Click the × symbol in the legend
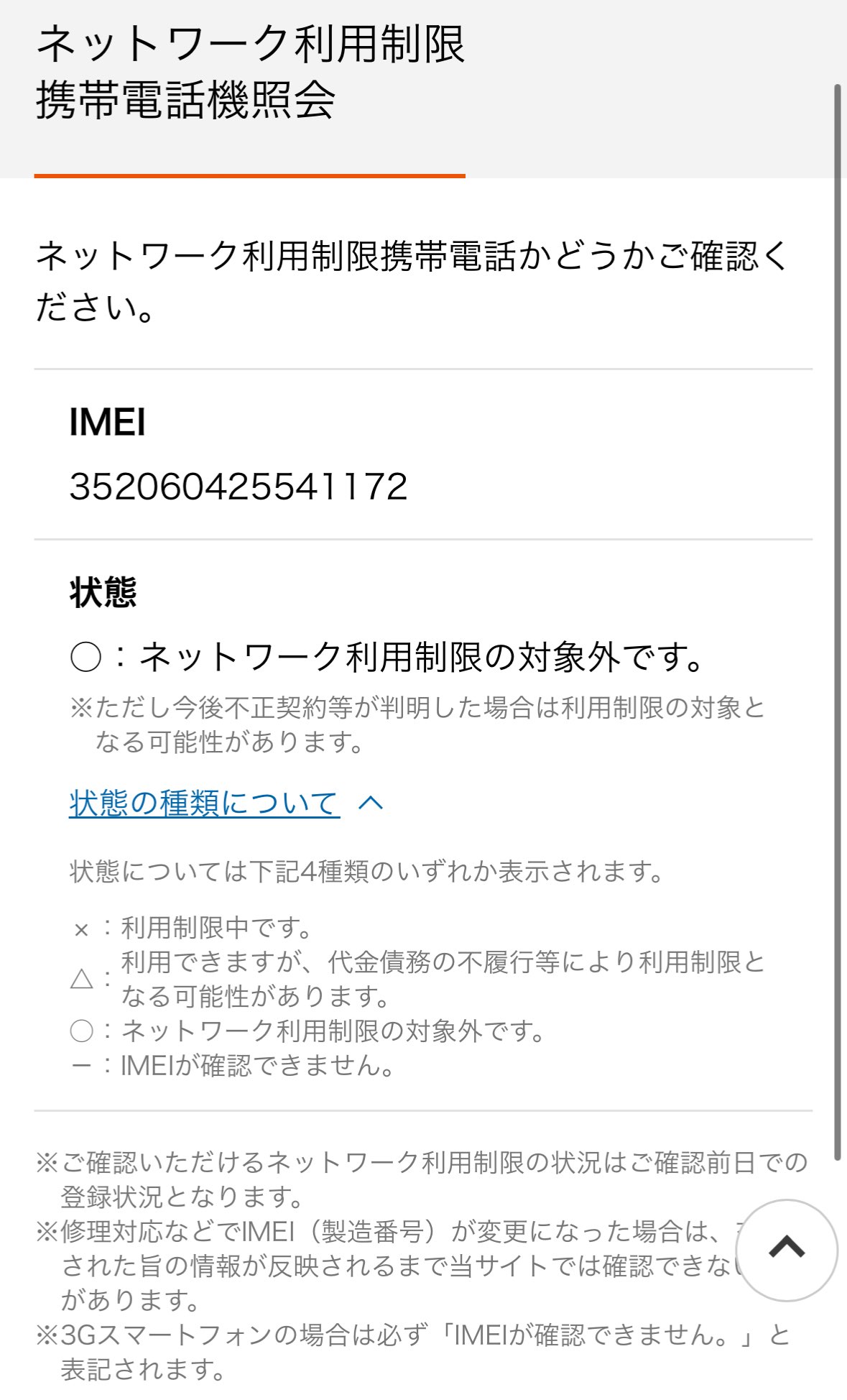Viewport: 847px width, 1400px height. (x=81, y=930)
